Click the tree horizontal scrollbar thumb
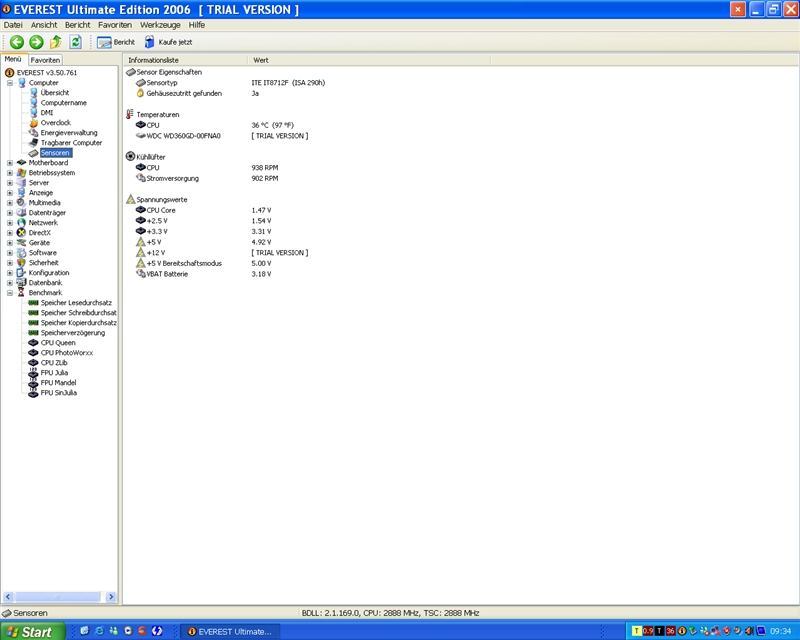 (x=57, y=597)
